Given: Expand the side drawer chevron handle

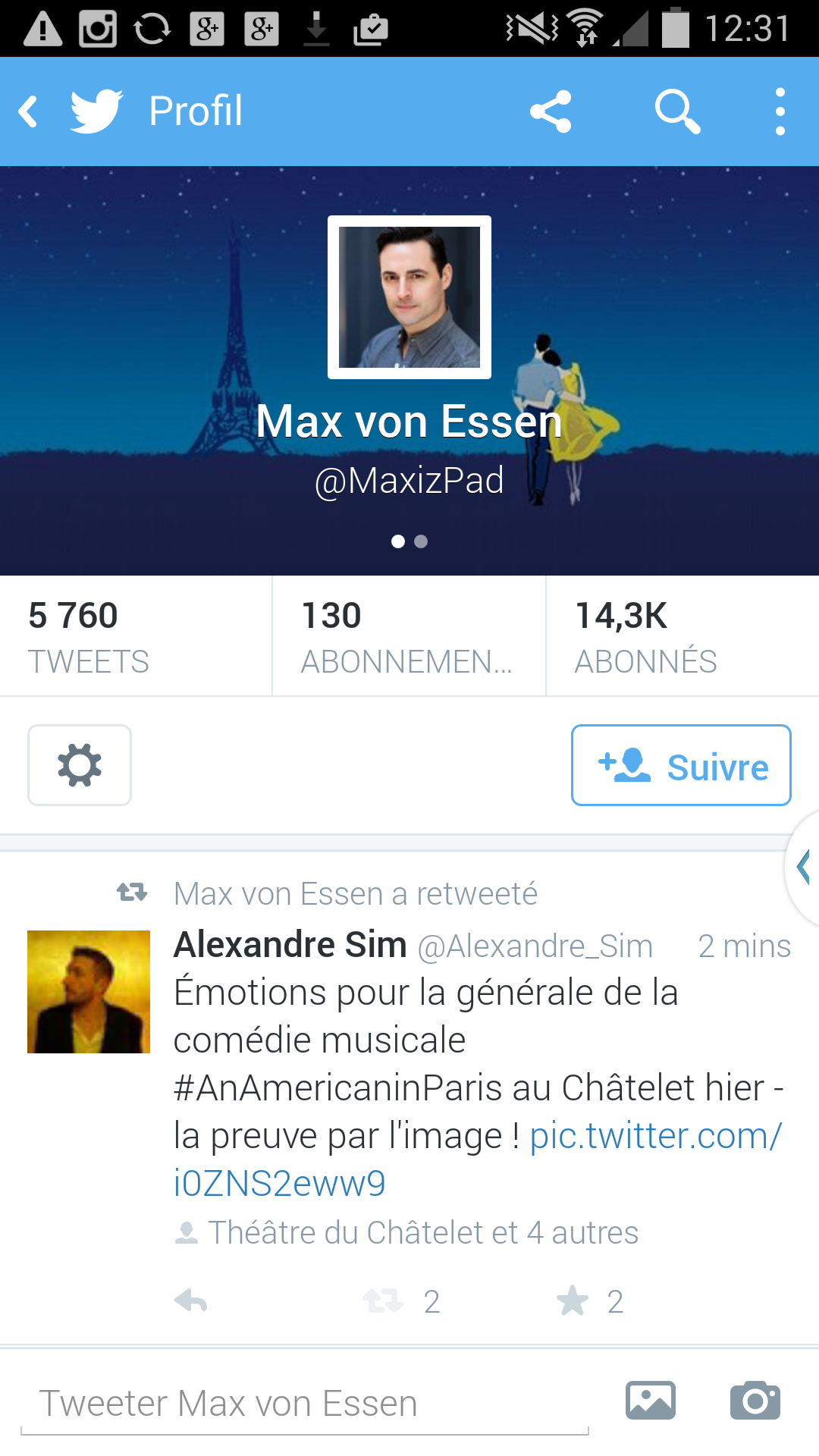Looking at the screenshot, I should tap(804, 867).
